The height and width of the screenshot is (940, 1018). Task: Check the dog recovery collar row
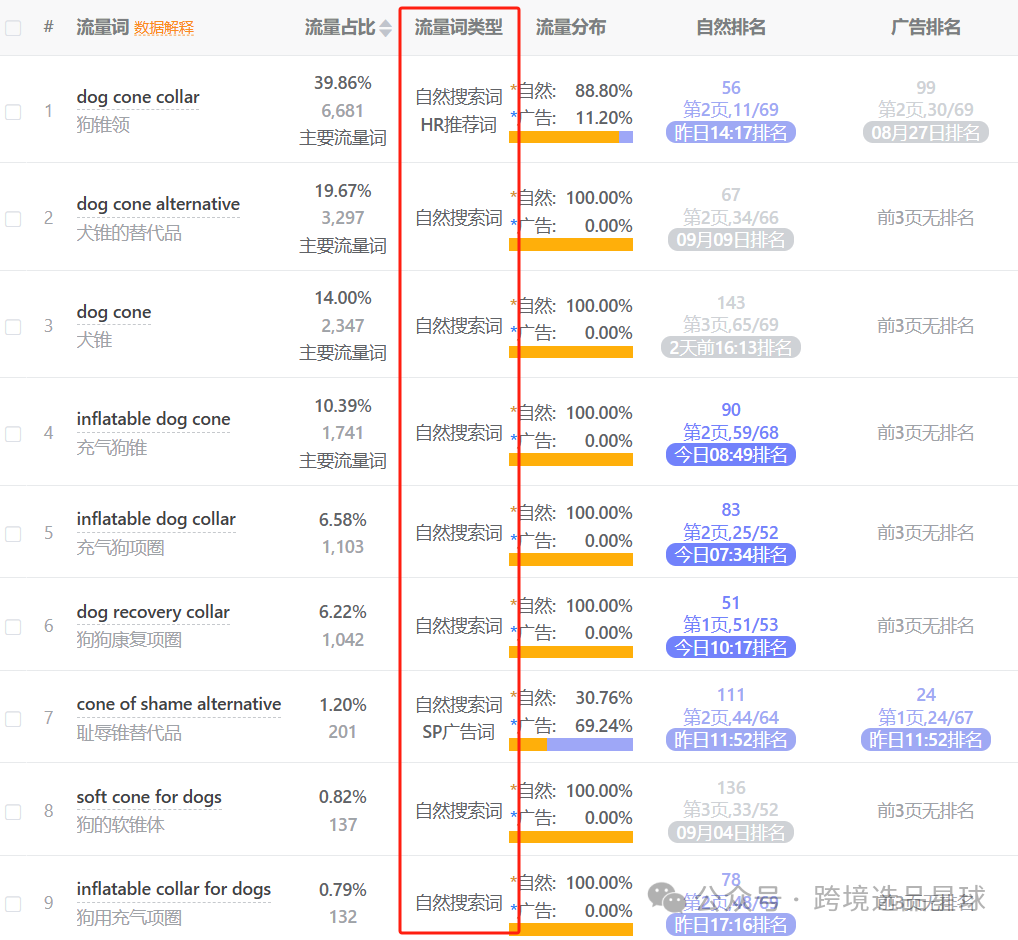[13, 626]
